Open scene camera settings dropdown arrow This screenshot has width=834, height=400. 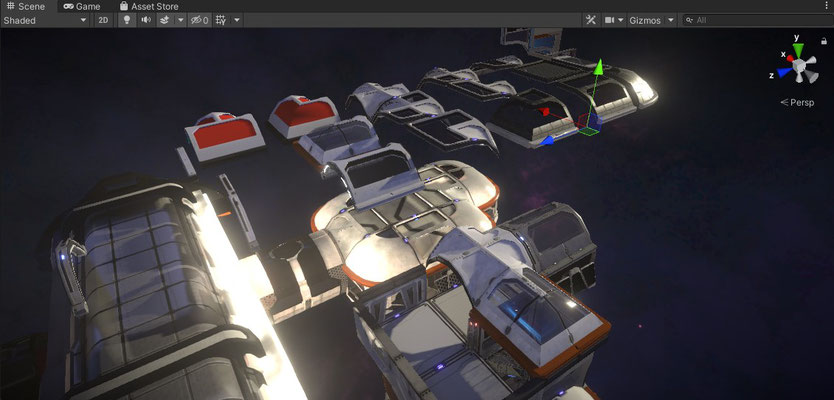[x=621, y=20]
